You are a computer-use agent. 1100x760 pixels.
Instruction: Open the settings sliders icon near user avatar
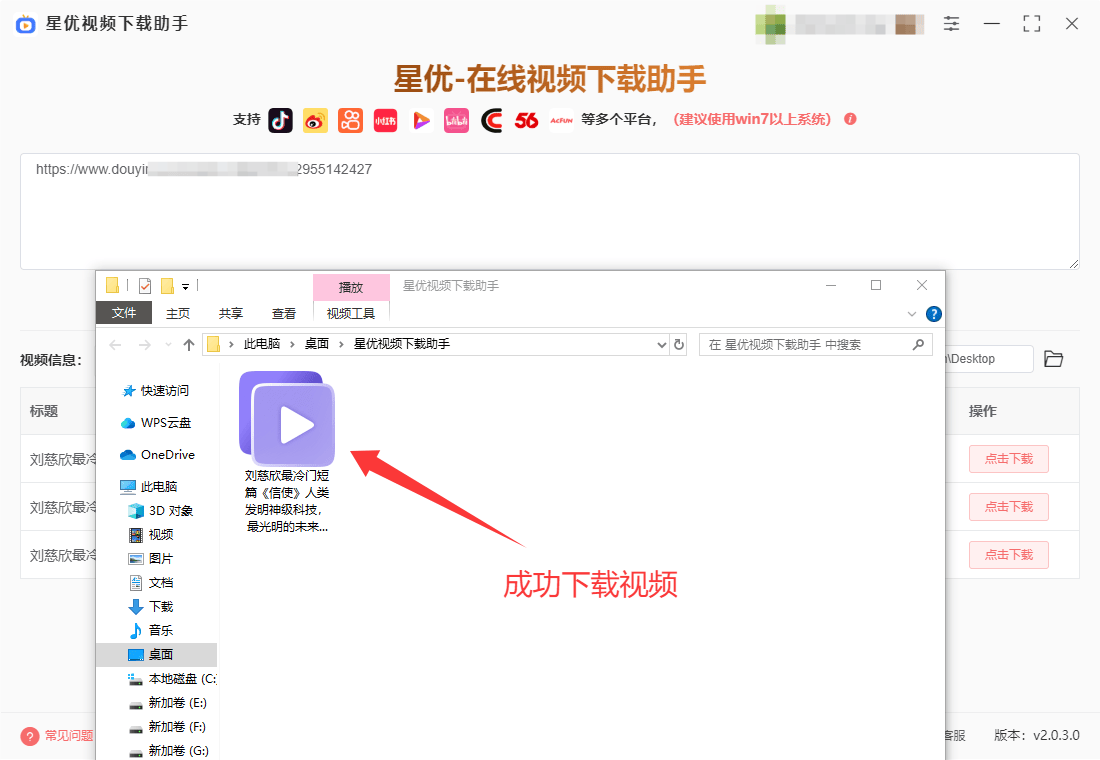pos(951,24)
